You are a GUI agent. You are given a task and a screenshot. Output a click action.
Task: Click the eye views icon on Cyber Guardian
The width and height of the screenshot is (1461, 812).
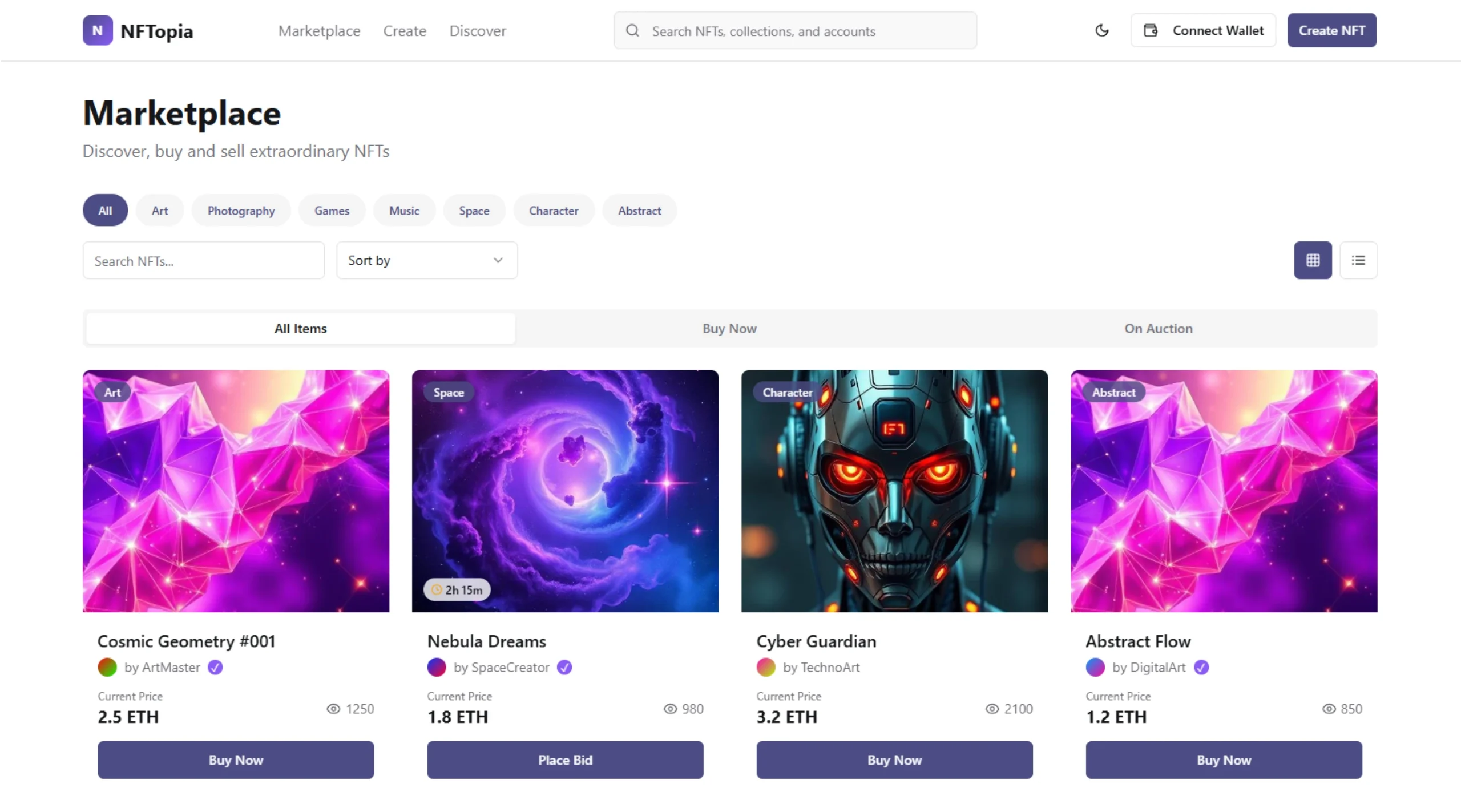coord(991,709)
